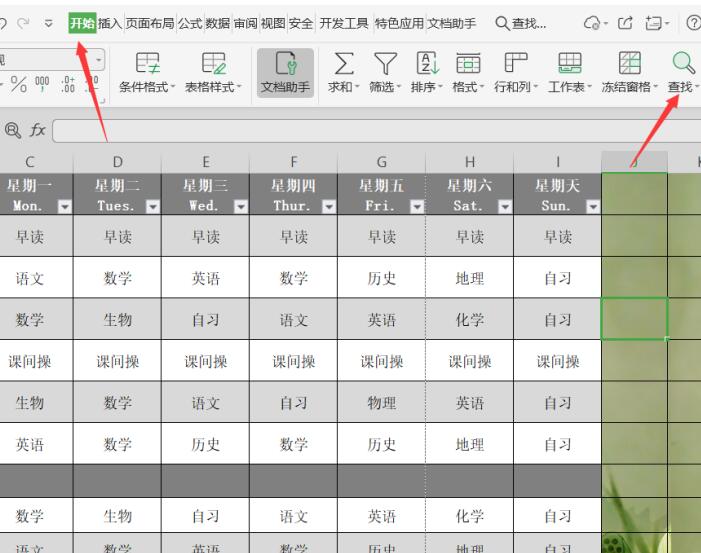The height and width of the screenshot is (553, 701).
Task: Switch to the 插入 tab
Action: coord(110,23)
